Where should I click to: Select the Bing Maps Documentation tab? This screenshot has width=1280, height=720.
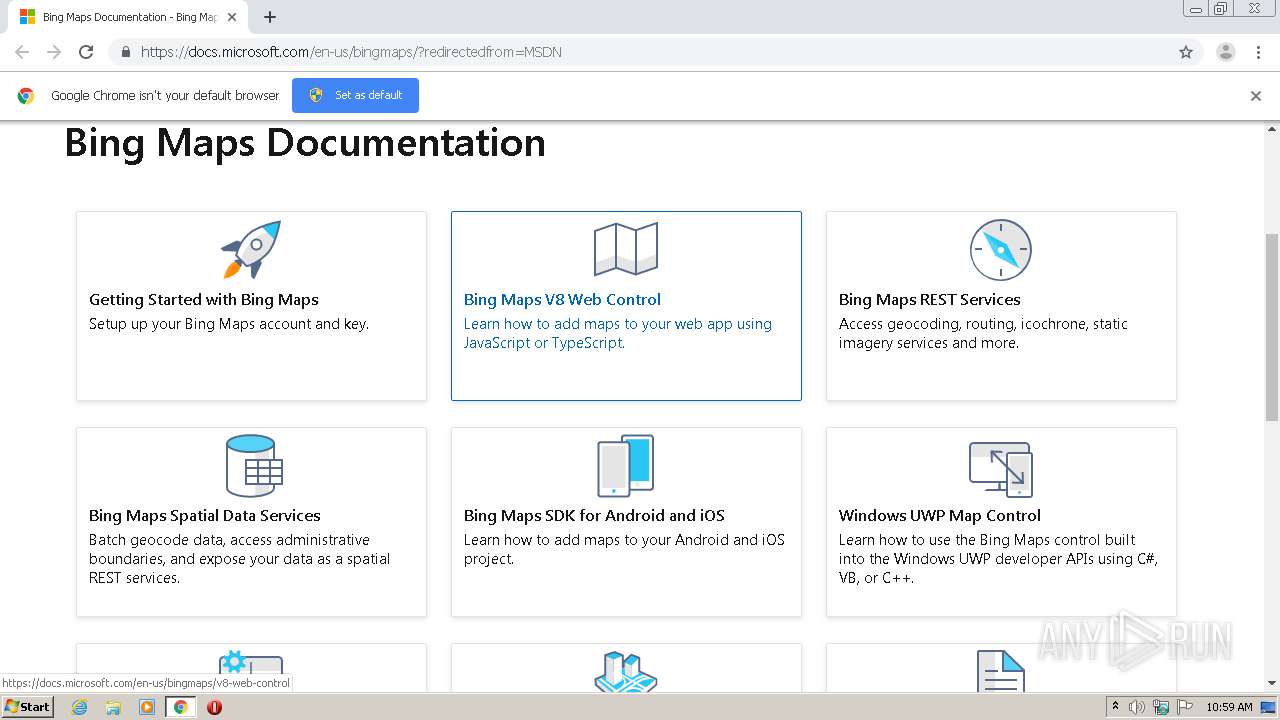tap(130, 17)
